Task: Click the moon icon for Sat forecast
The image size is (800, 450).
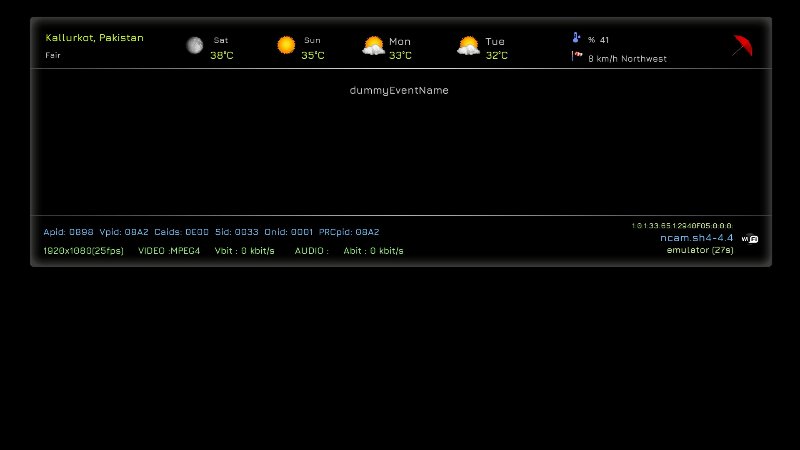Action: coord(194,45)
